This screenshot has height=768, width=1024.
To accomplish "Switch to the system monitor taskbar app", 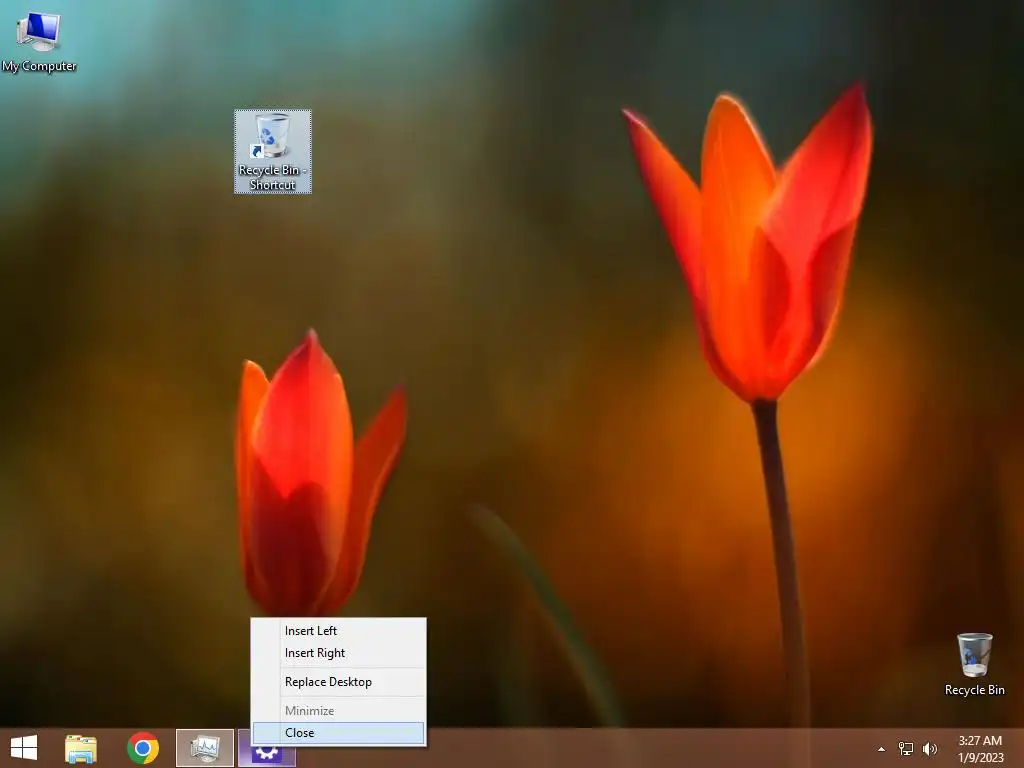I will 205,748.
